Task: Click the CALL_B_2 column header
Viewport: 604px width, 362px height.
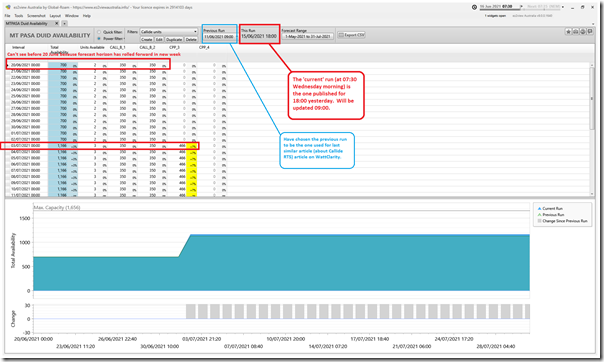Action: (x=147, y=47)
